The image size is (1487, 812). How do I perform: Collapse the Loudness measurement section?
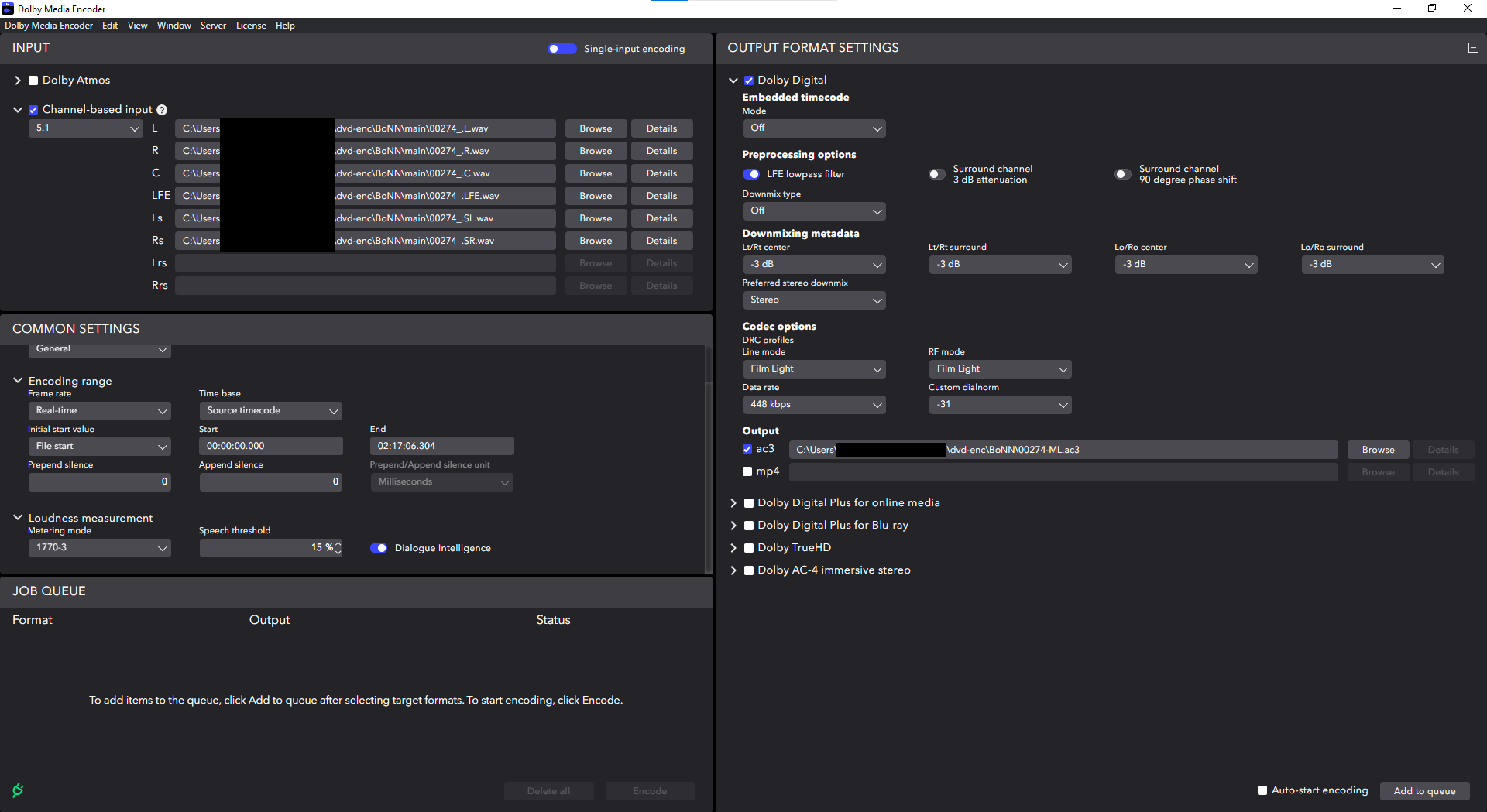[x=18, y=518]
